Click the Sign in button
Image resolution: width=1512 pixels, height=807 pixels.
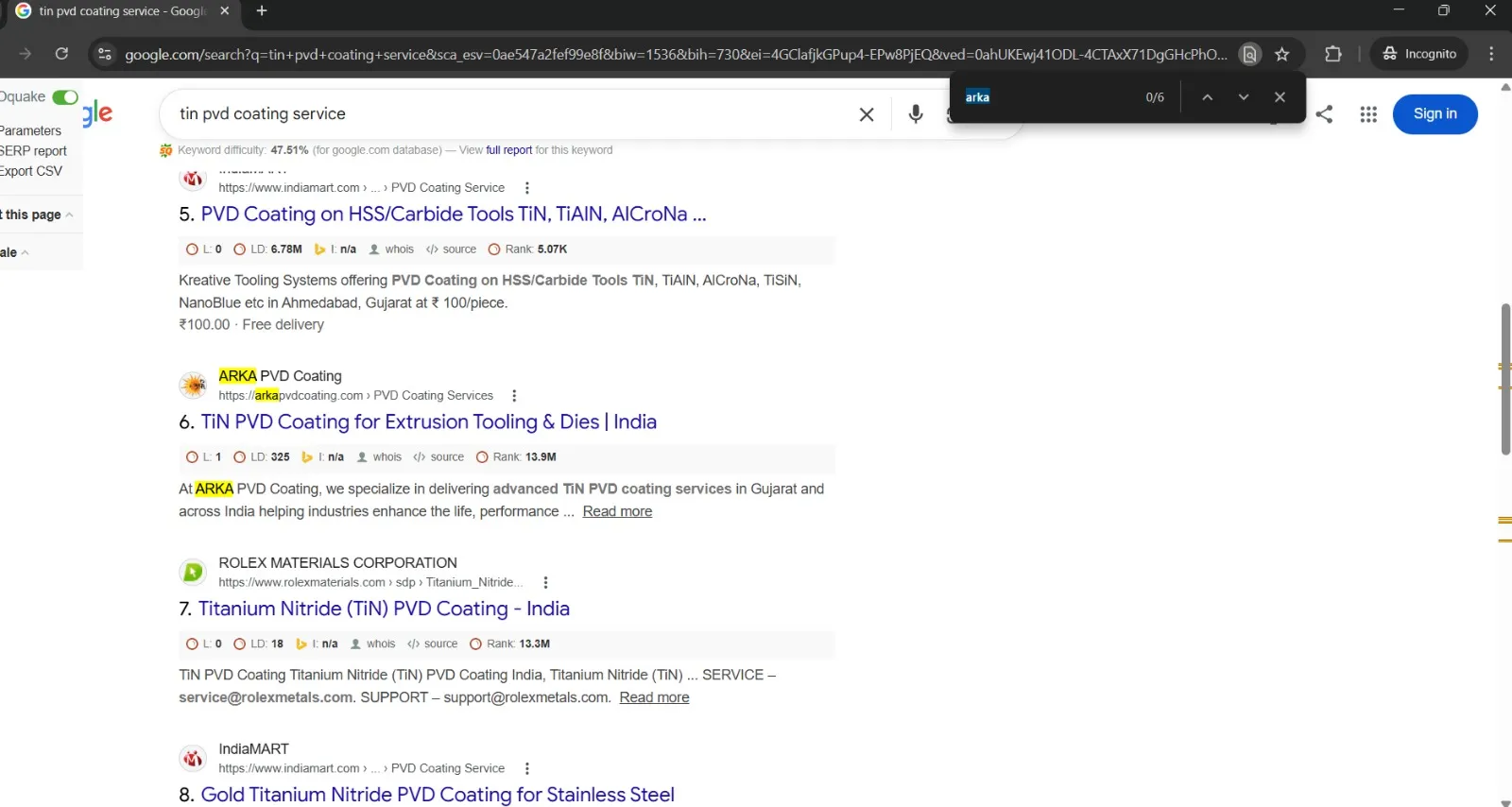pyautogui.click(x=1435, y=114)
